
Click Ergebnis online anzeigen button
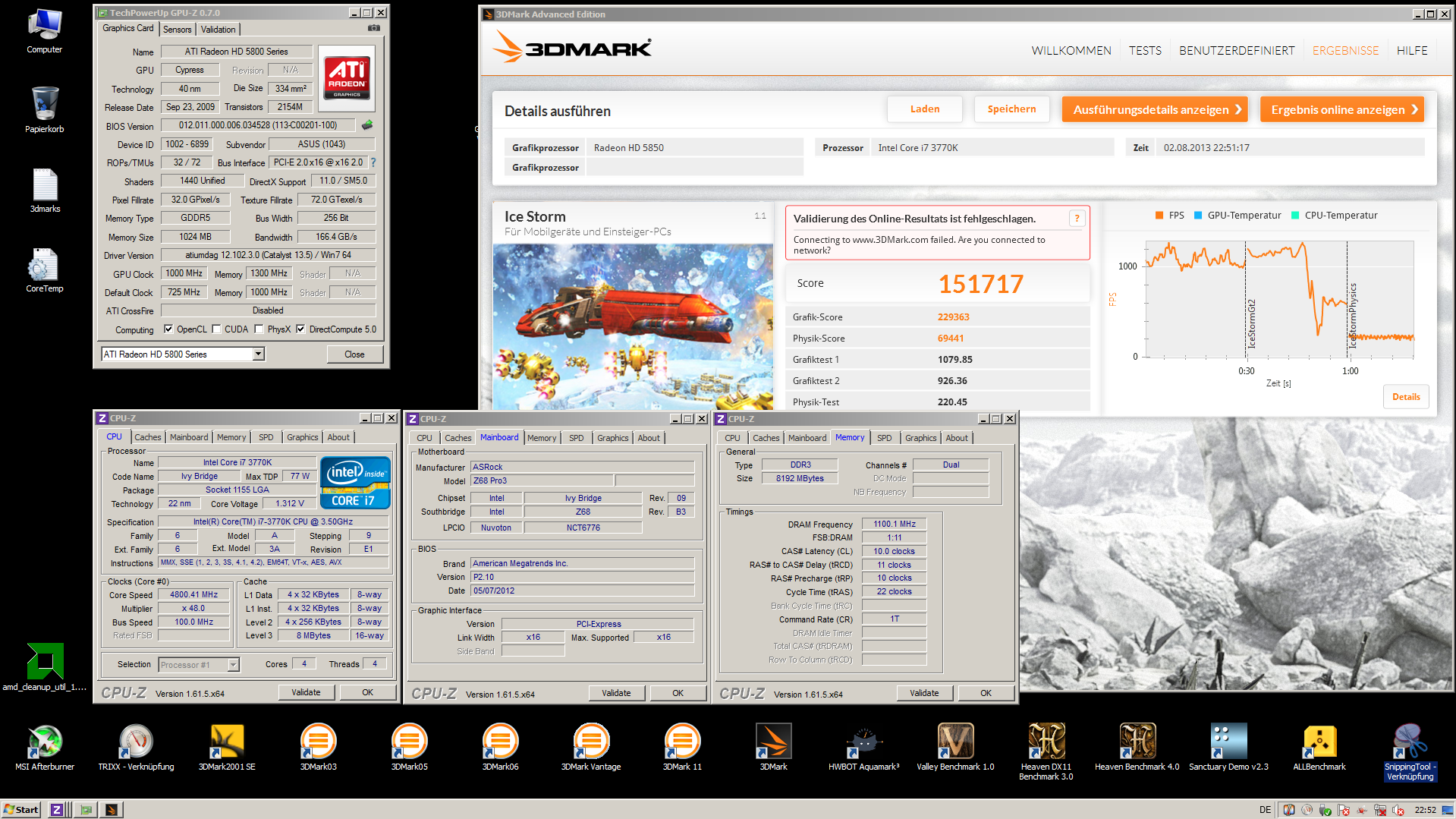(x=1341, y=109)
